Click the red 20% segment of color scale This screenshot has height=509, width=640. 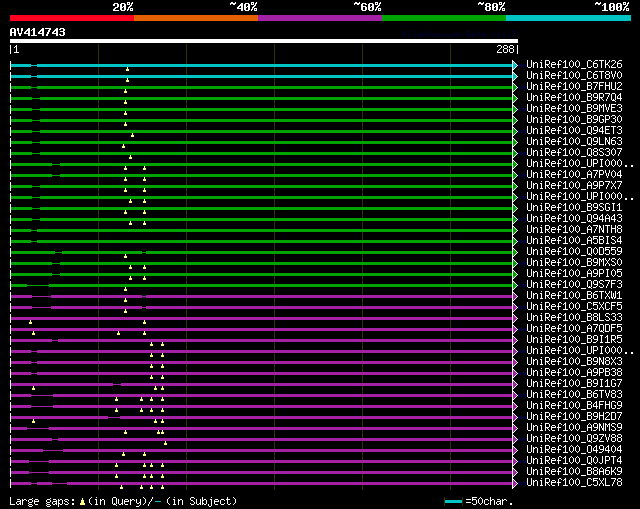(71, 17)
